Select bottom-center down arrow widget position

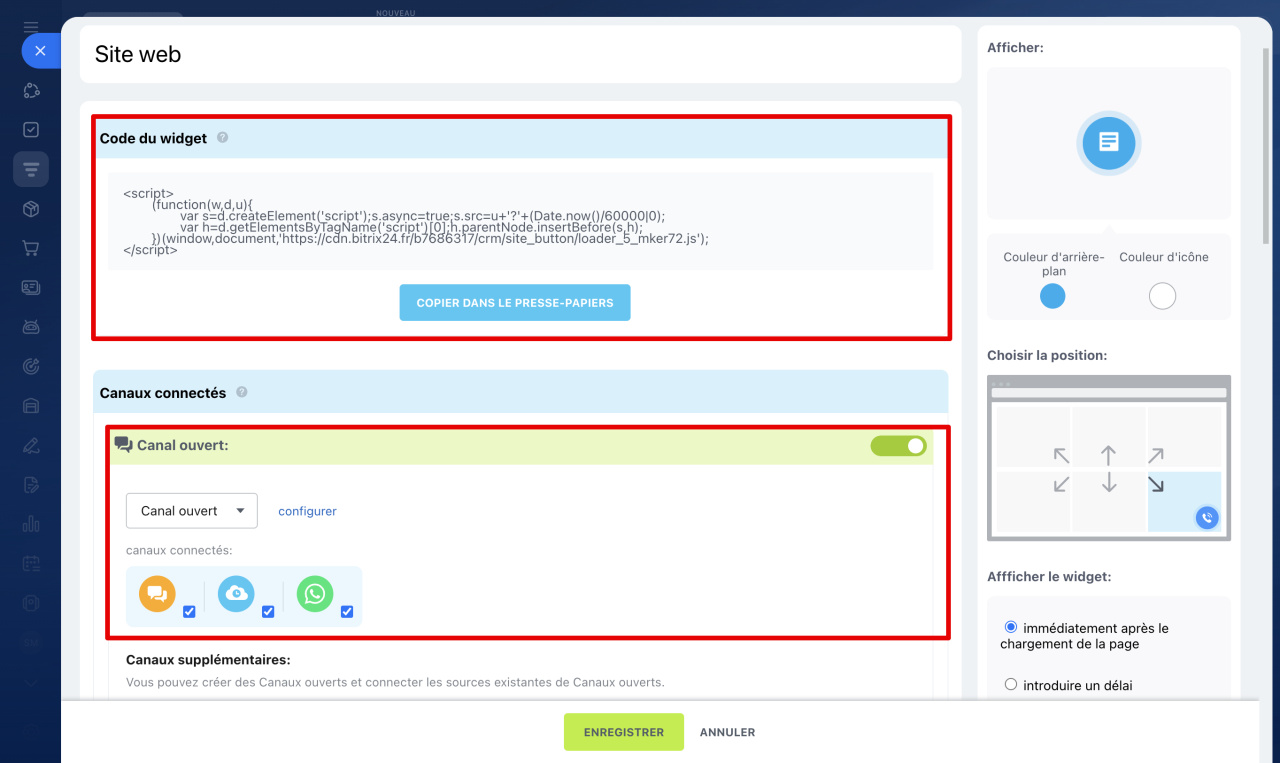click(1108, 483)
